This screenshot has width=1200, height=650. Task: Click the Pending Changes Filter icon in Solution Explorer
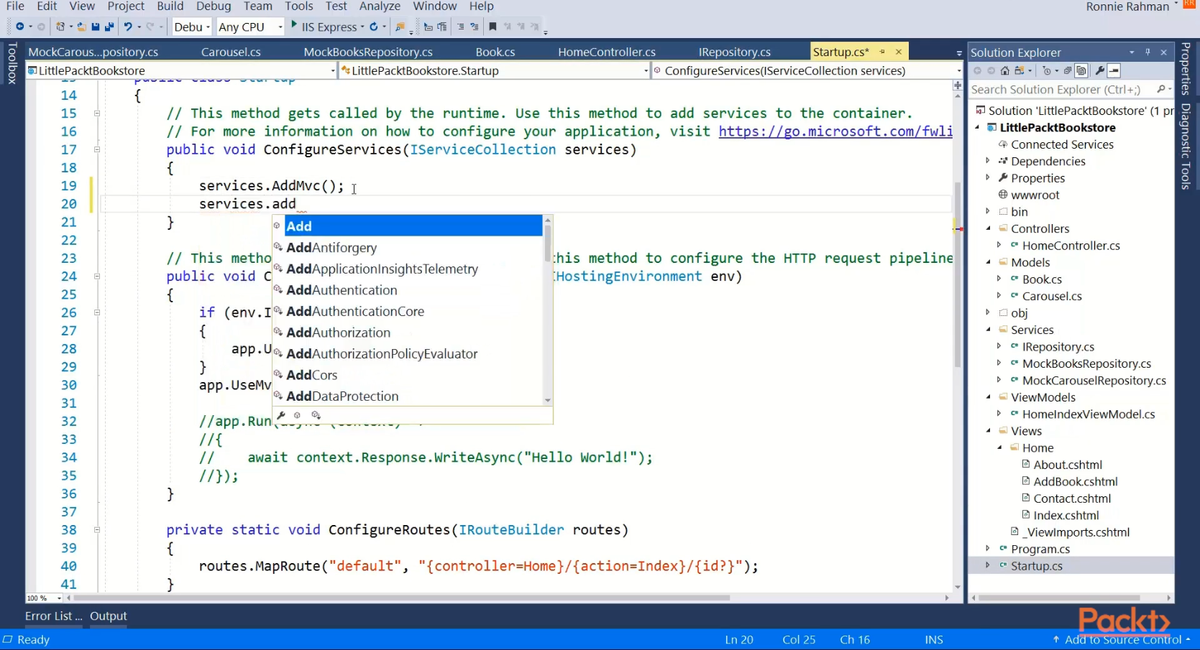click(x=1047, y=71)
